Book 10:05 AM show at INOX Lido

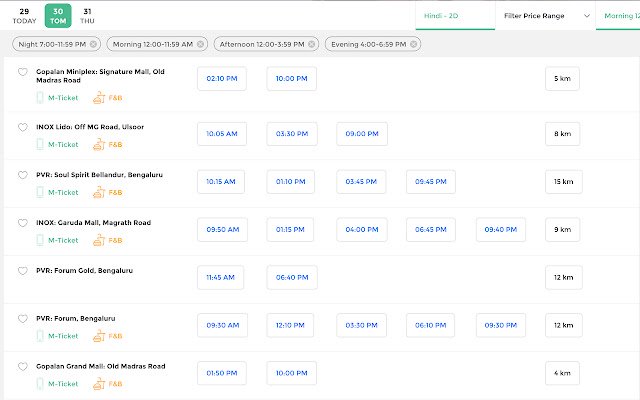click(222, 134)
